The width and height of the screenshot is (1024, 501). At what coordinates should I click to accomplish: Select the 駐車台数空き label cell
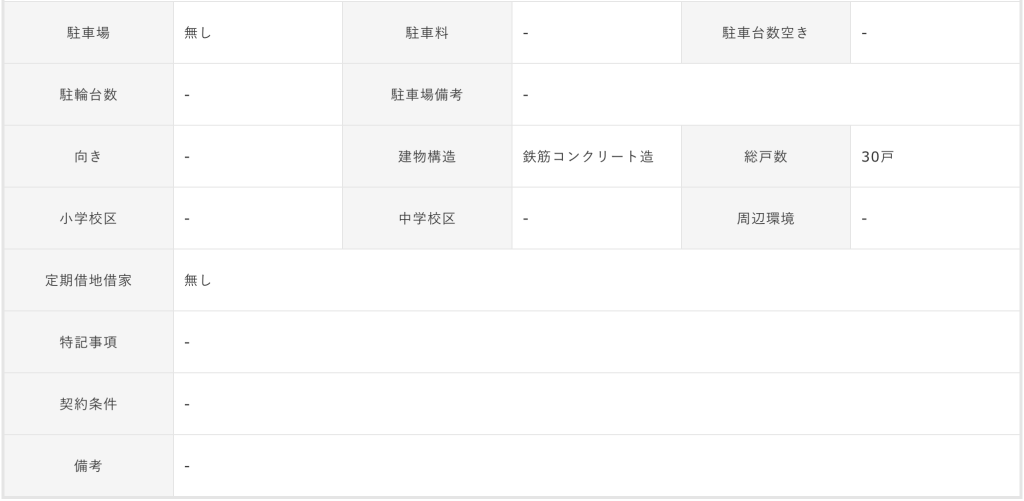pyautogui.click(x=766, y=33)
